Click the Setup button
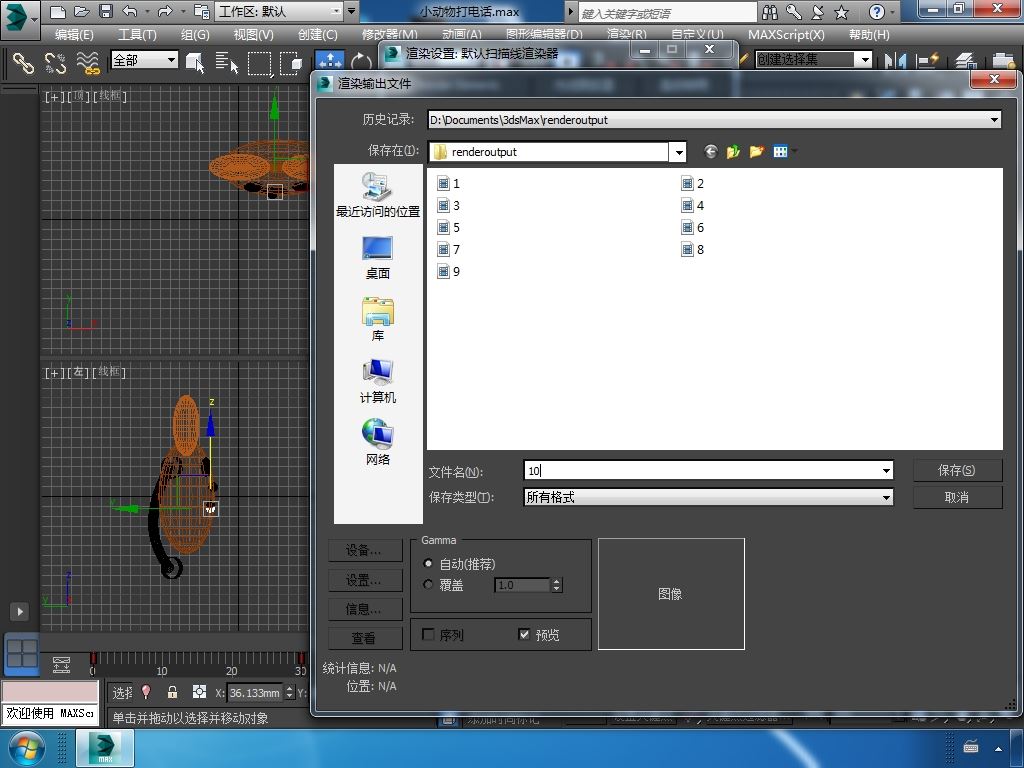The image size is (1024, 768). pyautogui.click(x=365, y=580)
